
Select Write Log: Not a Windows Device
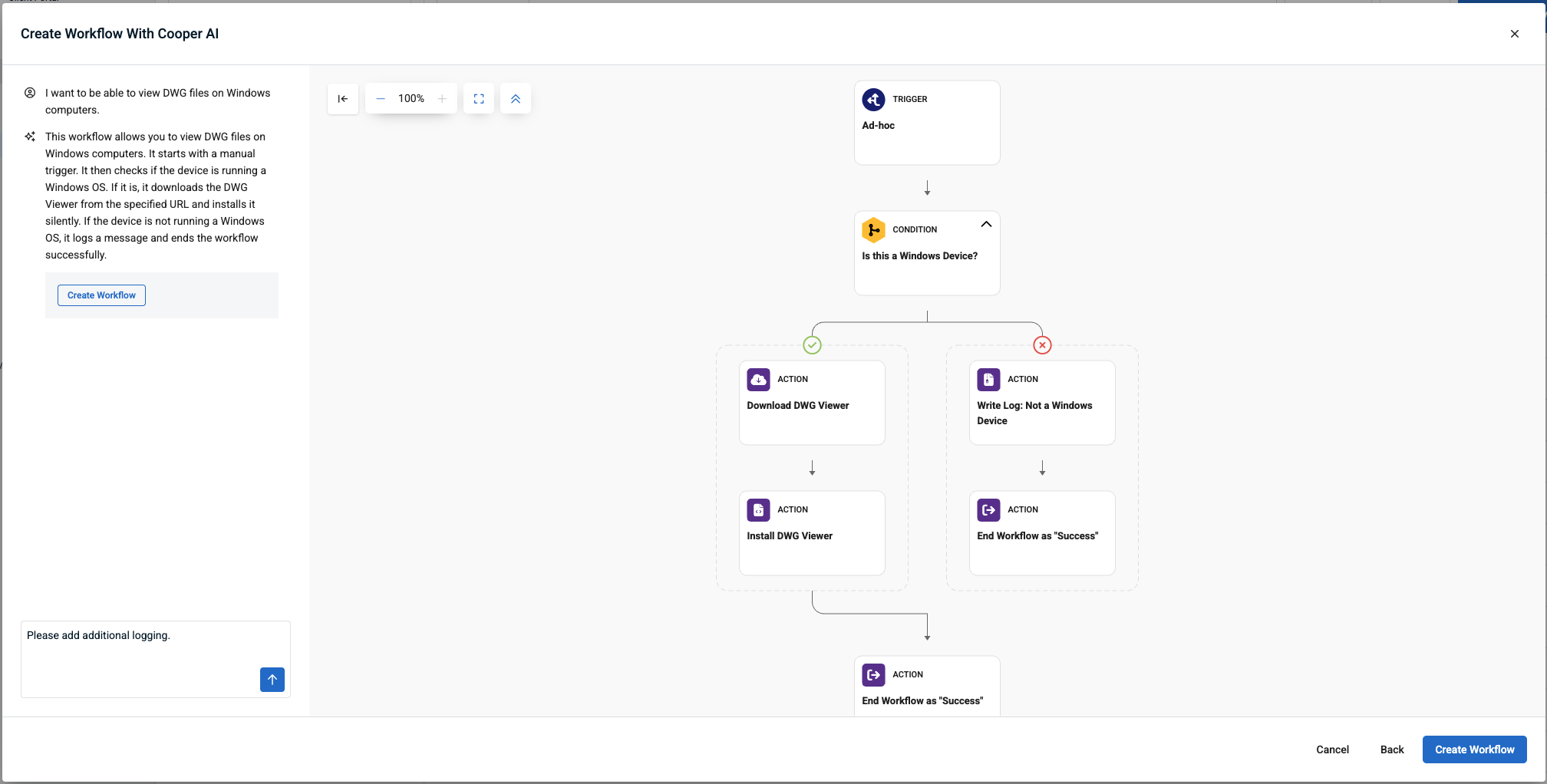coord(1042,403)
